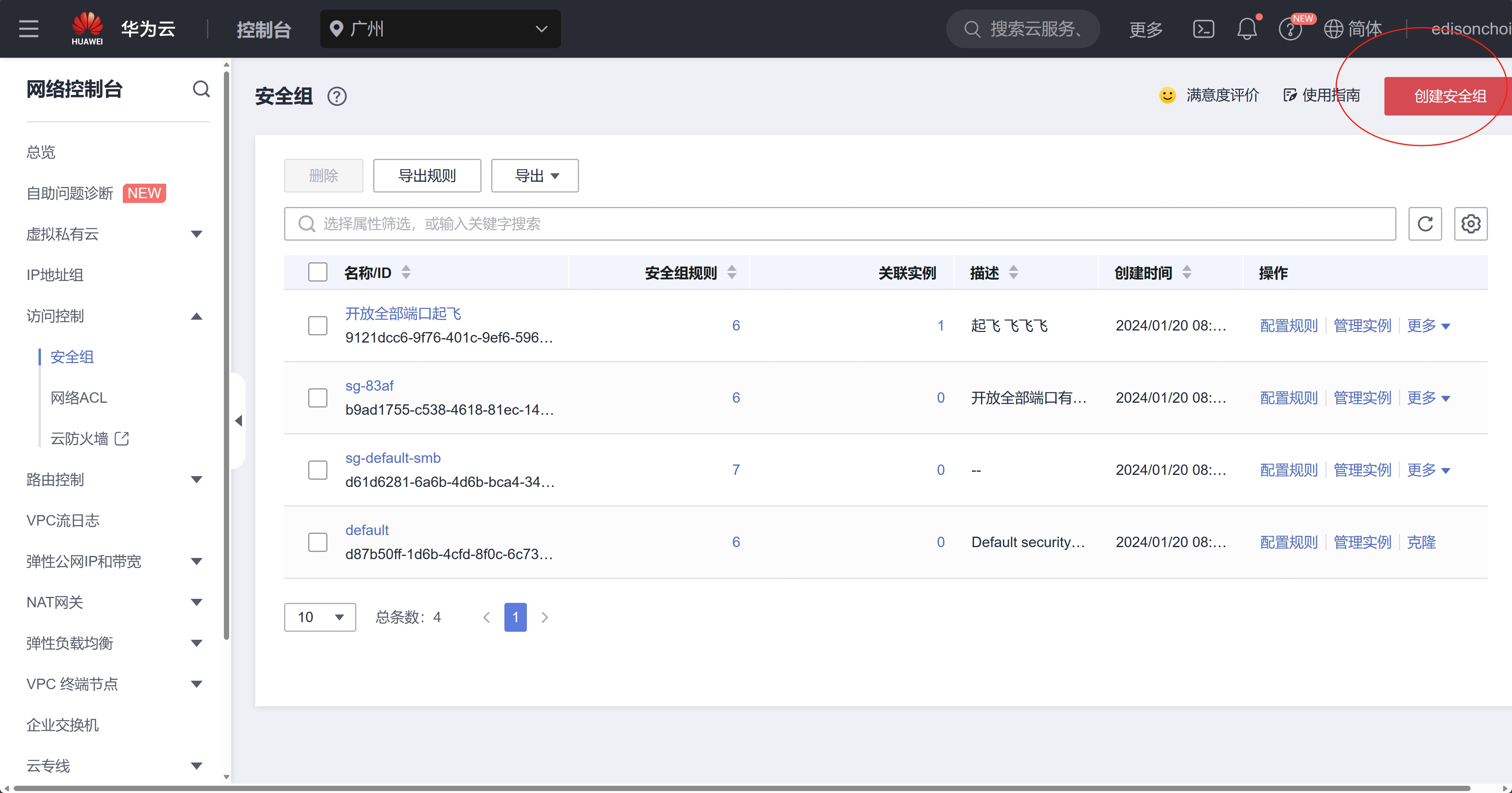The height and width of the screenshot is (793, 1512).
Task: Select 网络ACL in sidebar
Action: [79, 398]
